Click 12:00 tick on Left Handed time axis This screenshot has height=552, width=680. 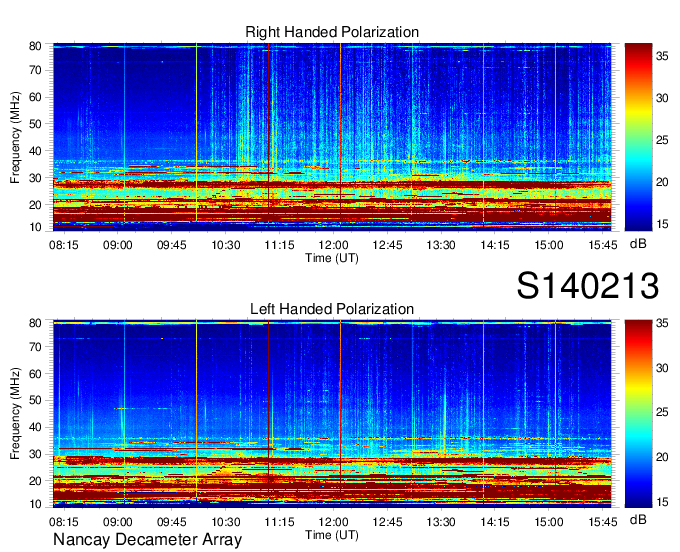click(333, 522)
